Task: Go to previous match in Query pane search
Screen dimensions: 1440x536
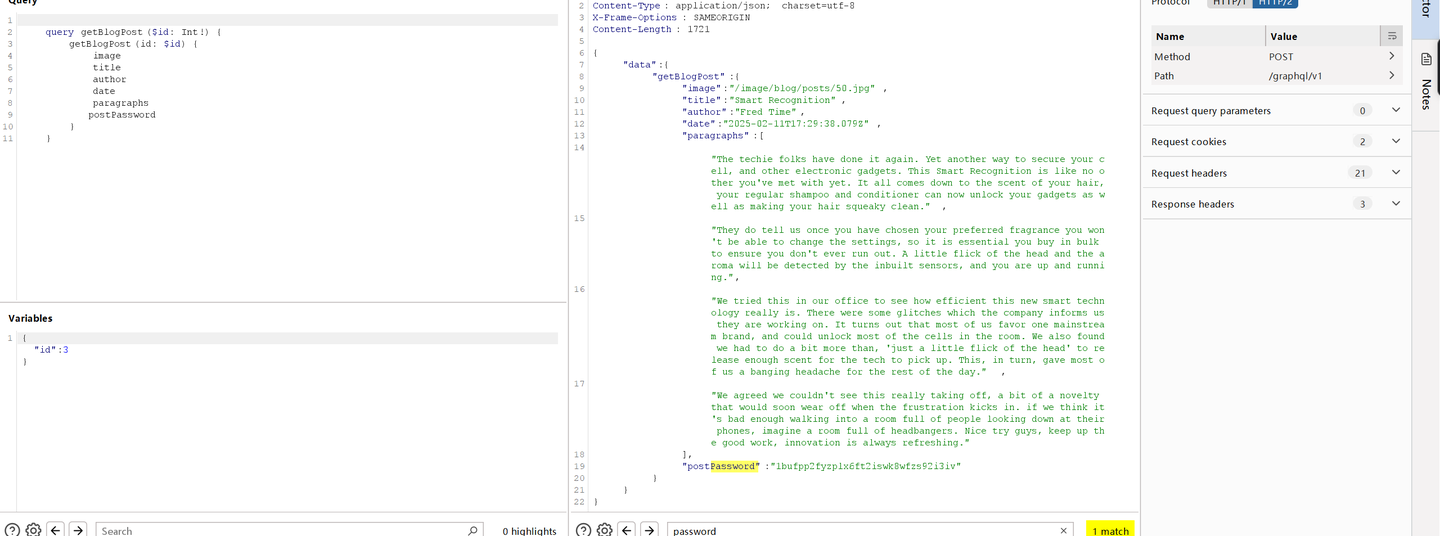Action: point(56,530)
